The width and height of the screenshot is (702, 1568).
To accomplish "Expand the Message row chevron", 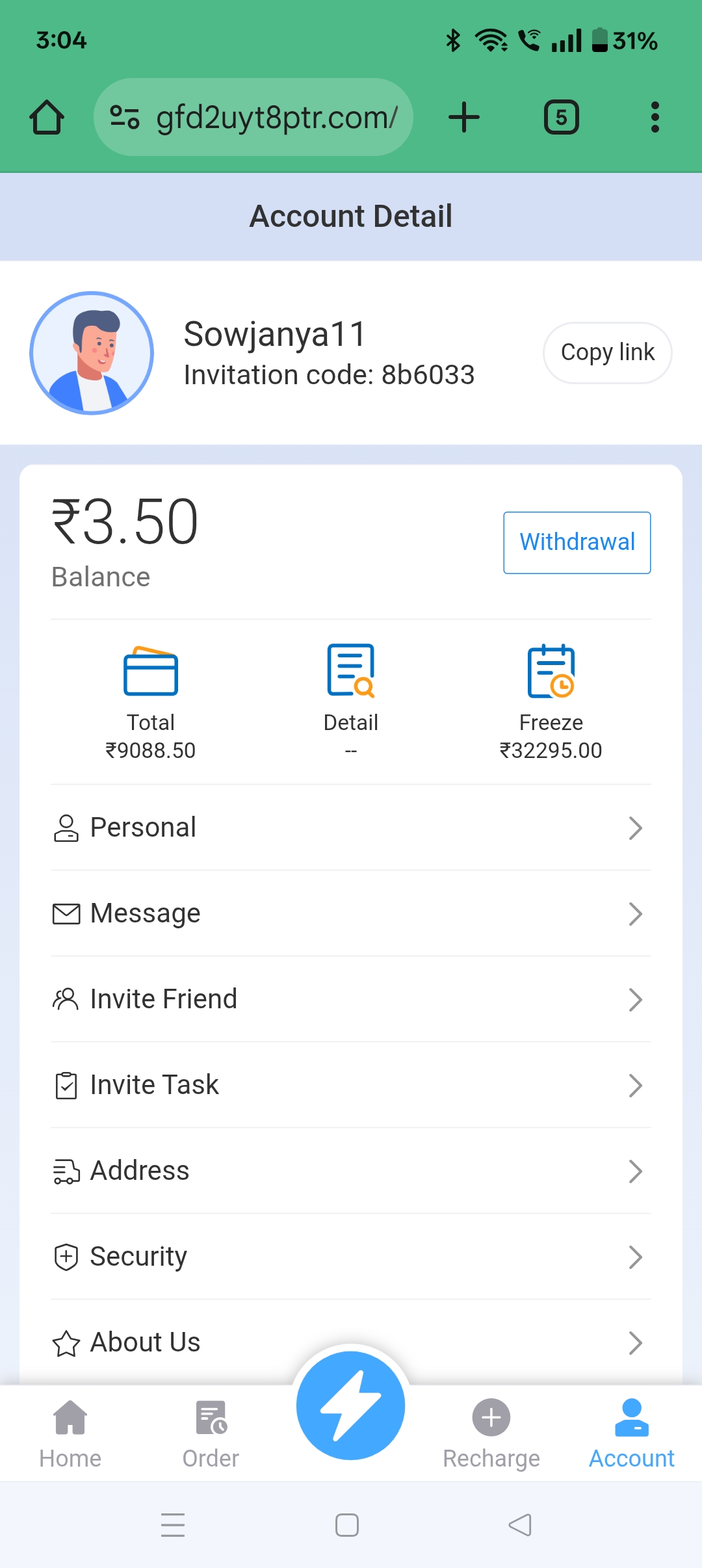I will [635, 914].
